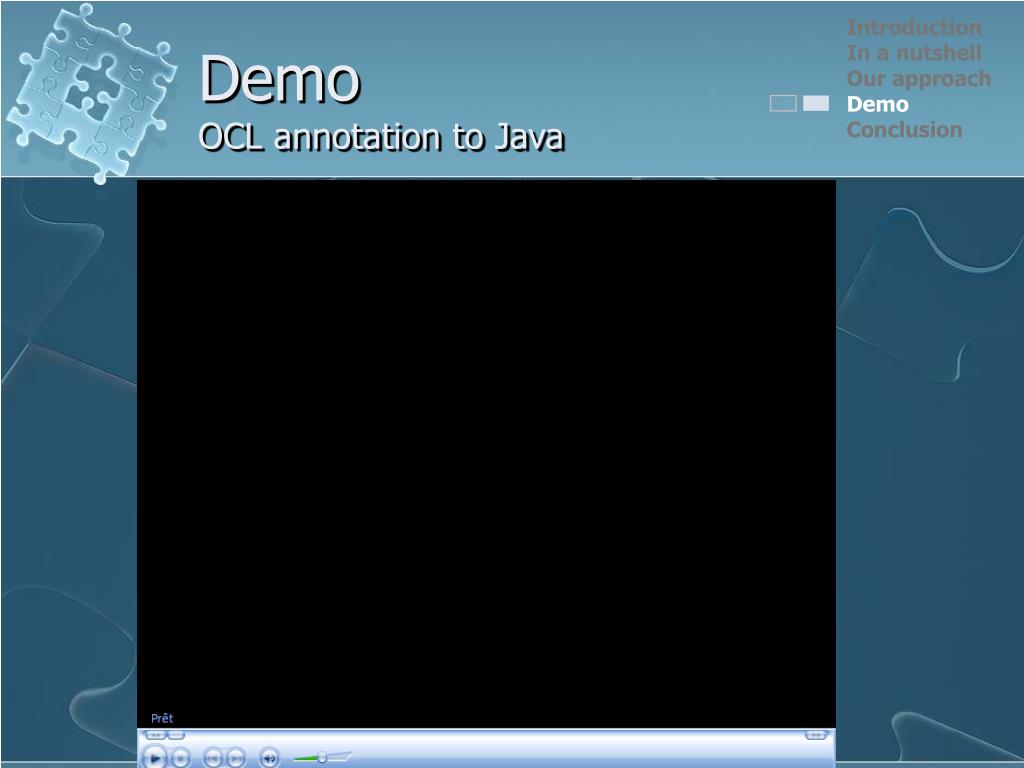Viewport: 1024px width, 768px height.
Task: Click the 'OCL annotation to Java' subtitle
Action: pos(381,137)
